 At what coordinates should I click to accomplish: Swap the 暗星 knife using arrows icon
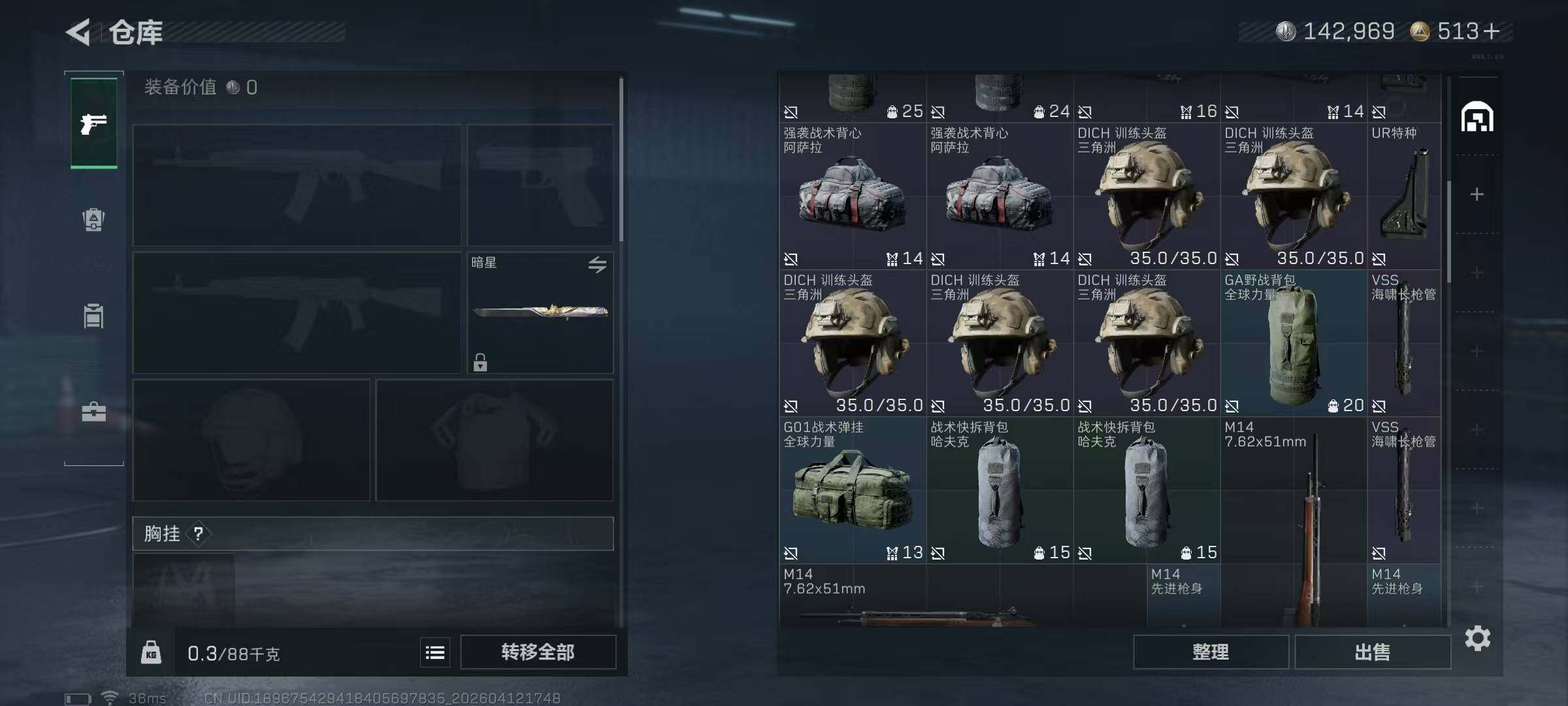click(x=597, y=265)
